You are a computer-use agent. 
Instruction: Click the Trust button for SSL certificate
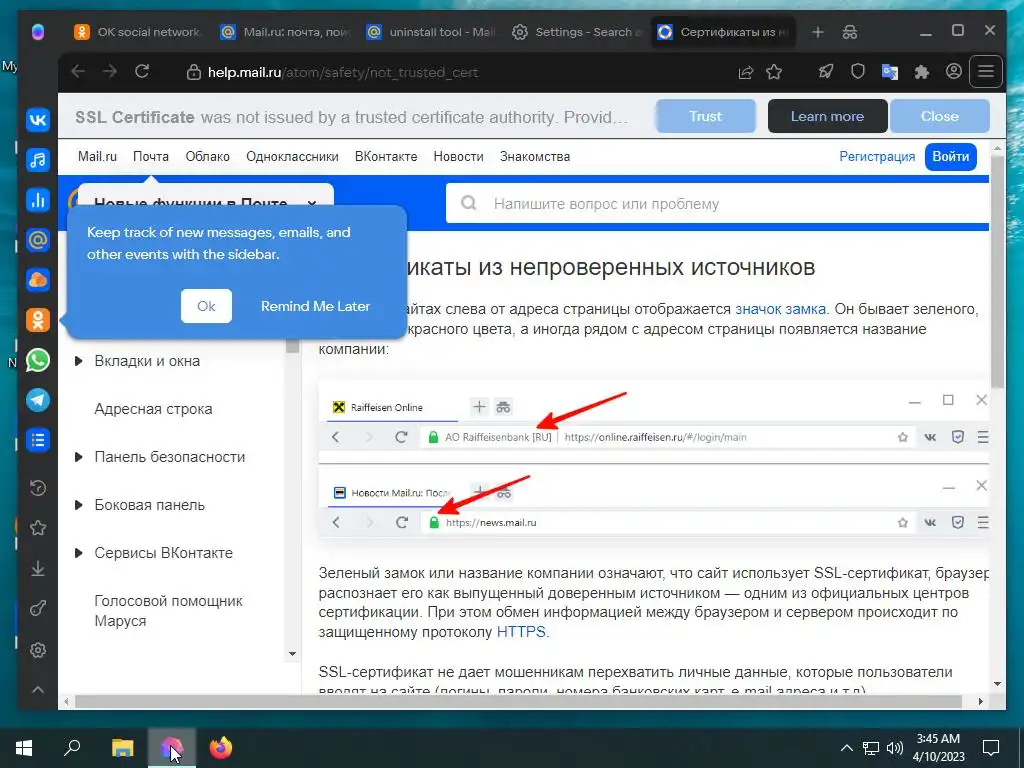pos(705,116)
